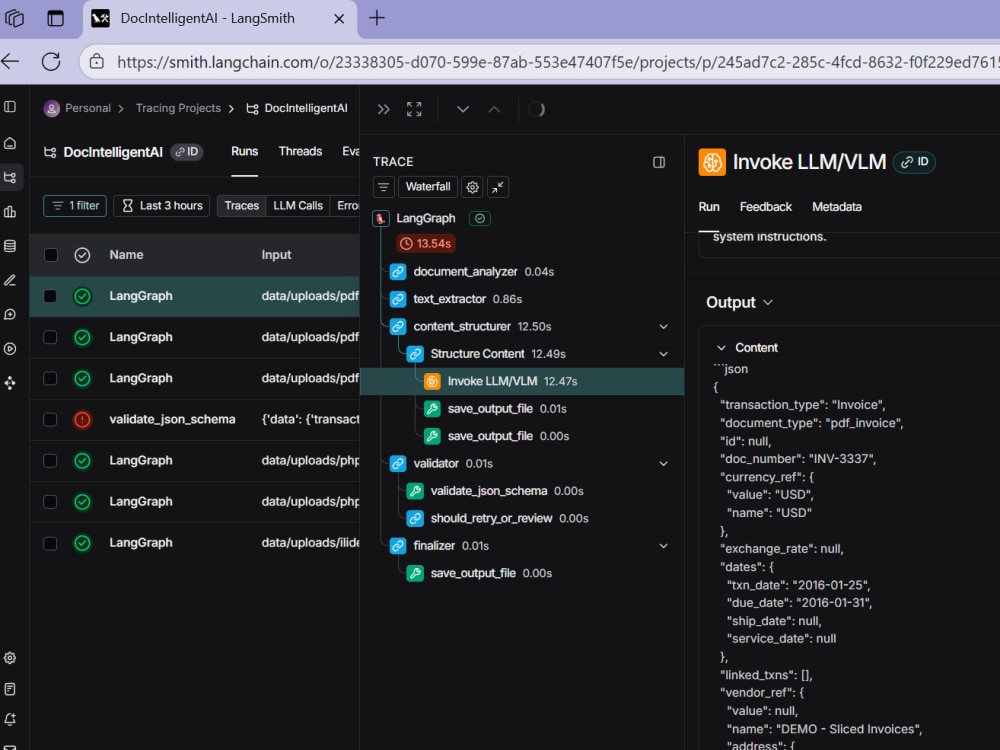Switch to the Runs tab
Image resolution: width=1000 pixels, height=750 pixels.
coord(244,152)
